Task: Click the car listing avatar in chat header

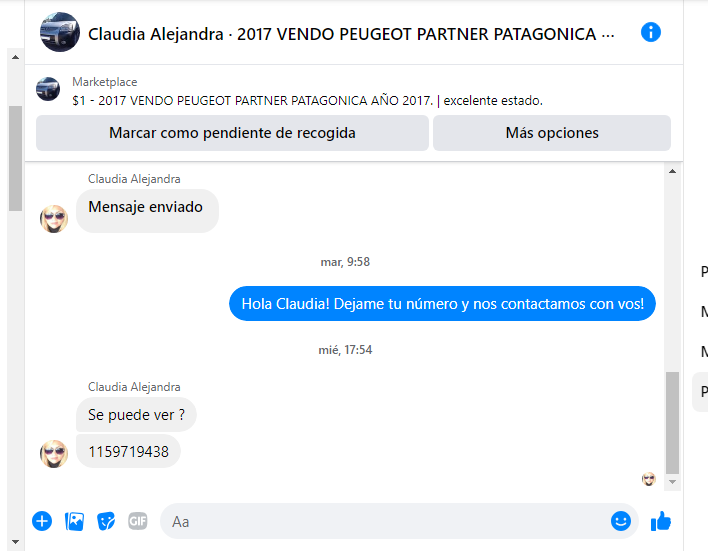Action: [x=60, y=33]
